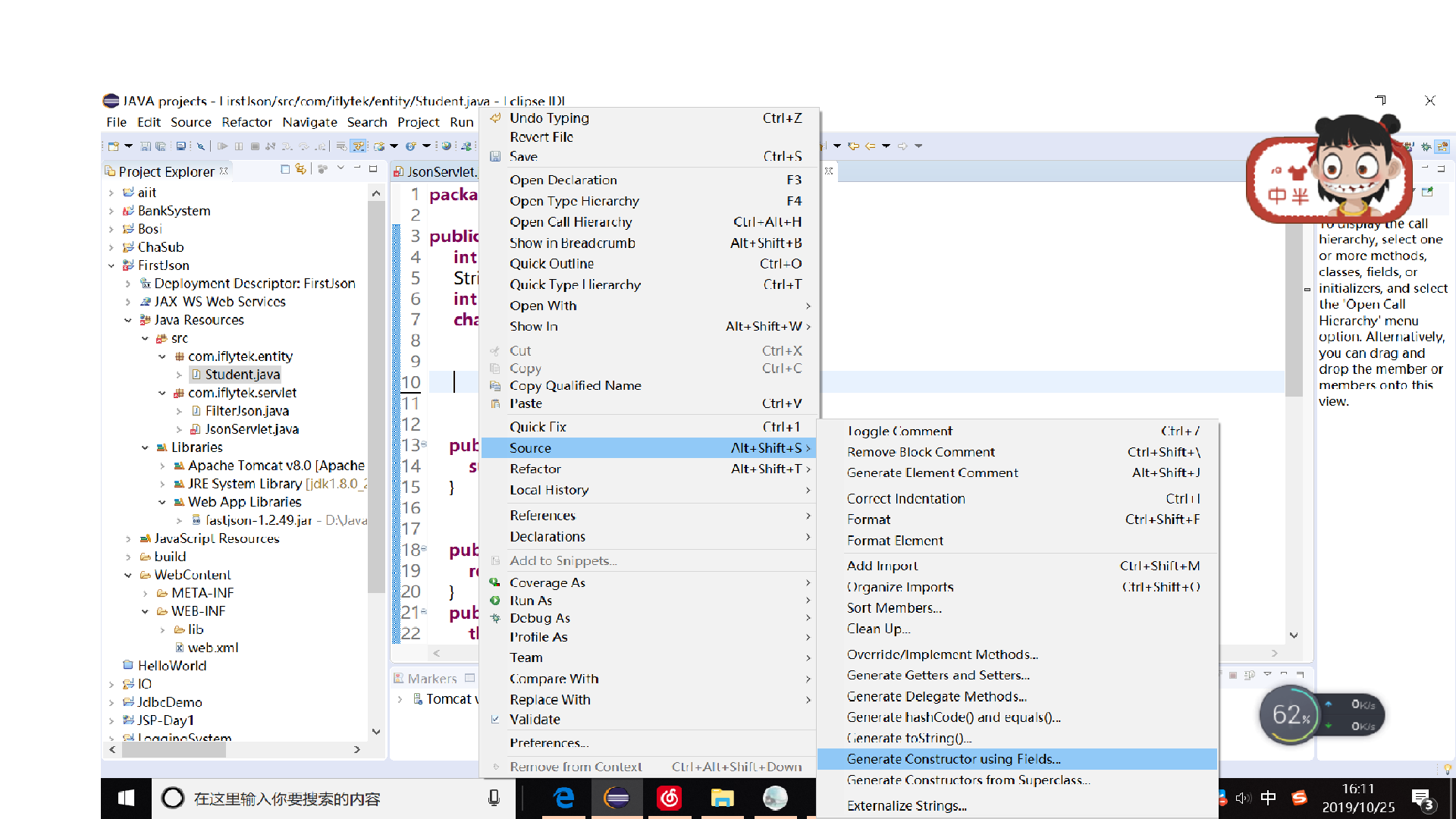Image resolution: width=1456 pixels, height=819 pixels.
Task: Collapse the Libraries tree node
Action: [x=145, y=447]
